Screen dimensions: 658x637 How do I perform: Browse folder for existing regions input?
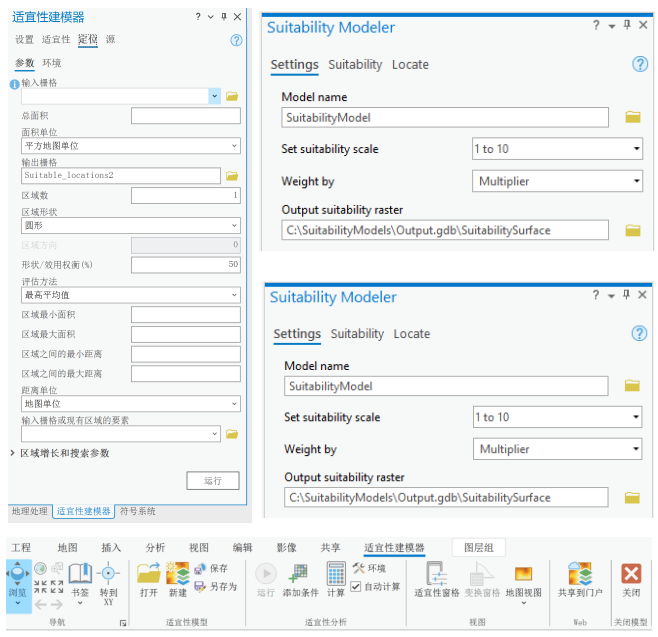tap(232, 434)
